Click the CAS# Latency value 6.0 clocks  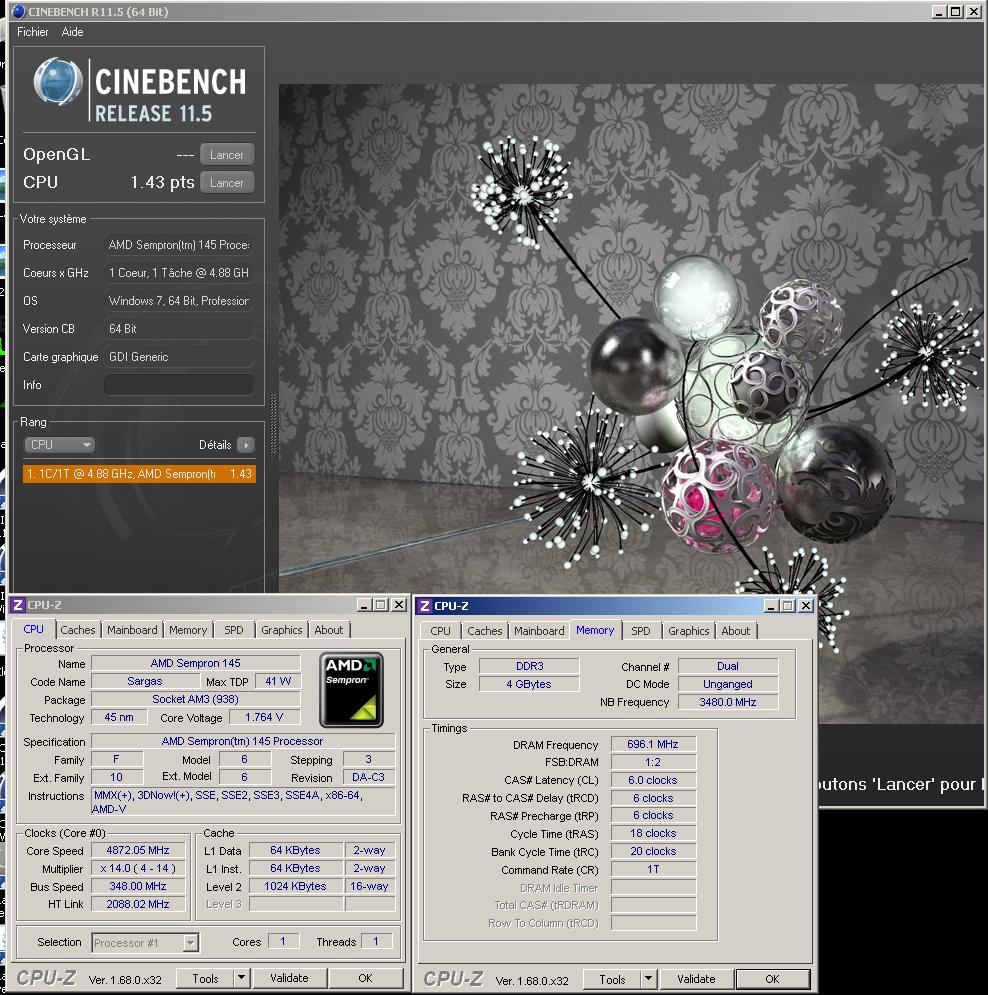point(653,780)
